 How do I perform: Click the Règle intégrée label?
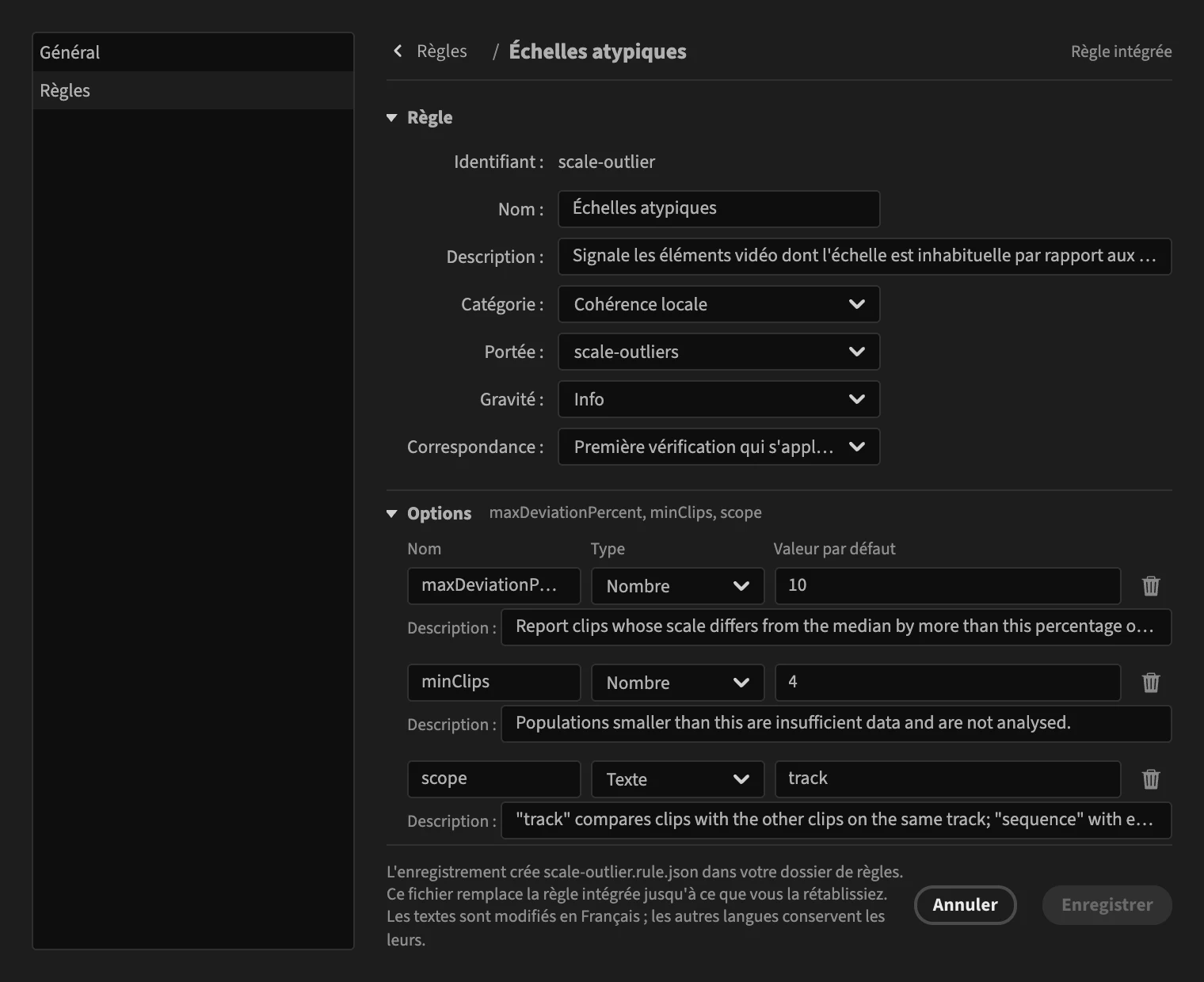1121,51
